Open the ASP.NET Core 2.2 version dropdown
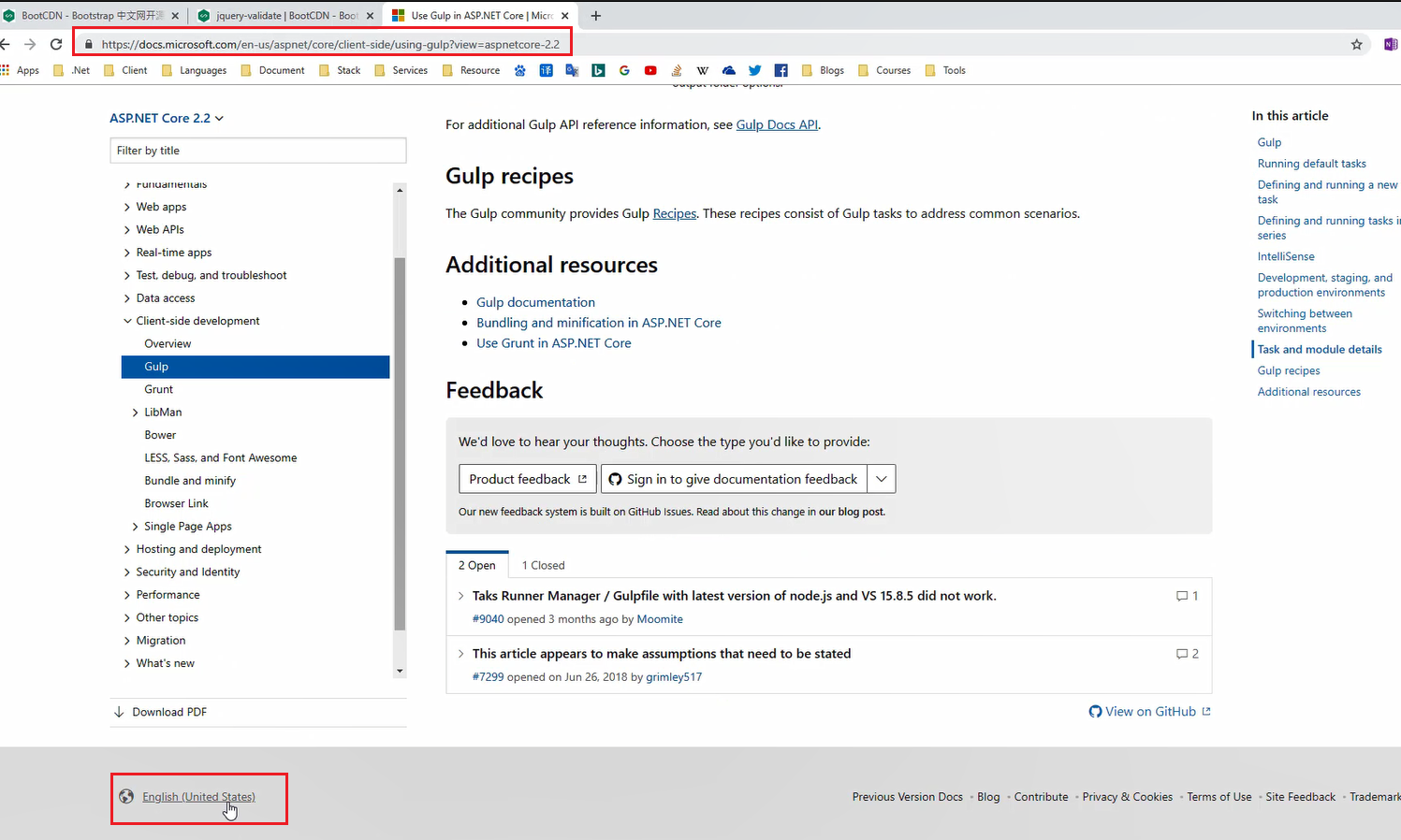 coord(167,118)
